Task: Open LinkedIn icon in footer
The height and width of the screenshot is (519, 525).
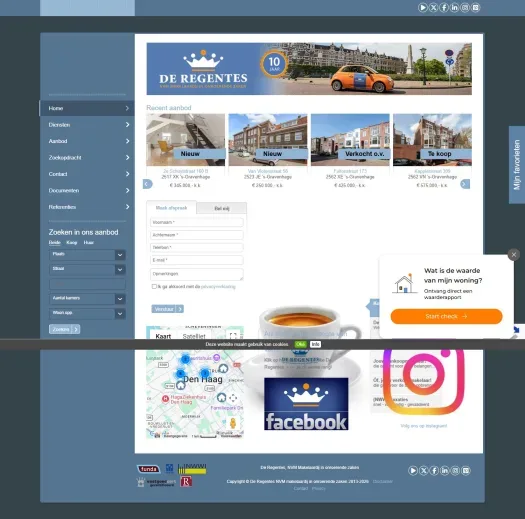Action: pos(445,470)
